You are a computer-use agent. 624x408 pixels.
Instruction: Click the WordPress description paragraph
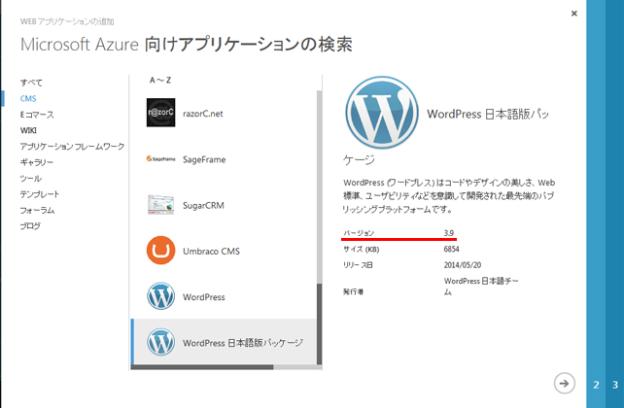pyautogui.click(x=449, y=195)
